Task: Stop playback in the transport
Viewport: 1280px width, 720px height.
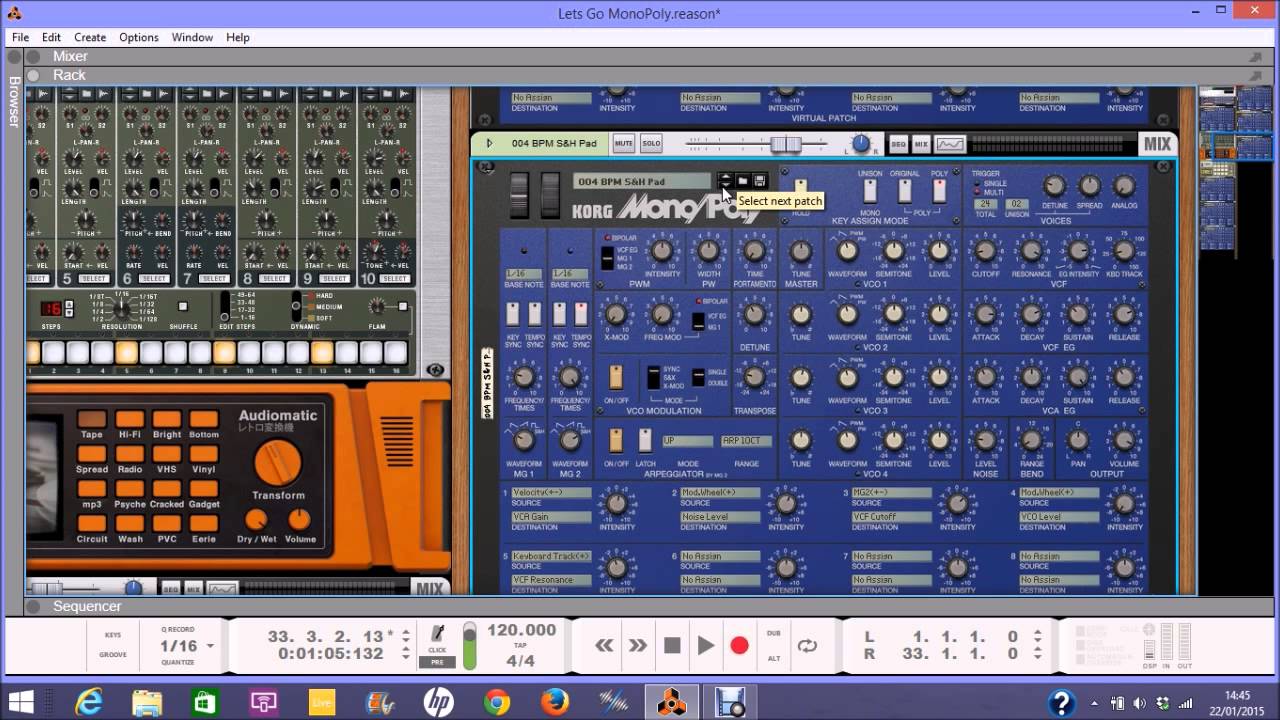Action: point(672,646)
